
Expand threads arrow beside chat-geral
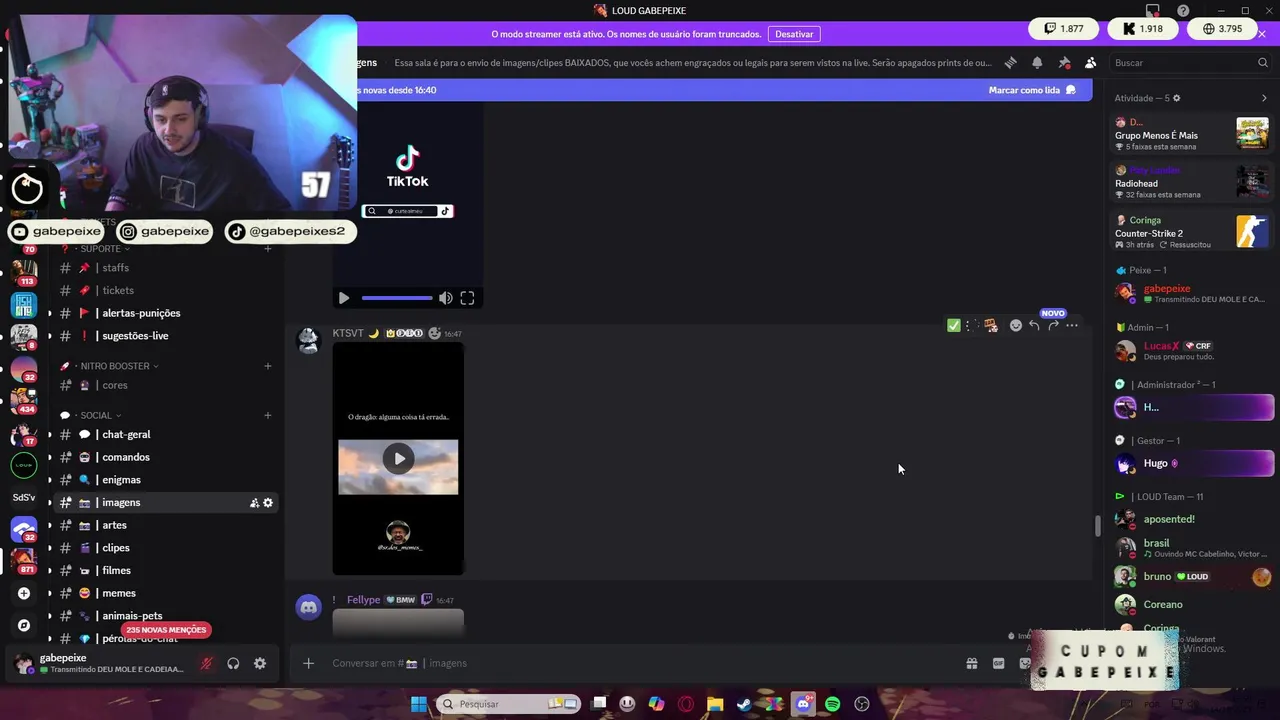(x=50, y=435)
